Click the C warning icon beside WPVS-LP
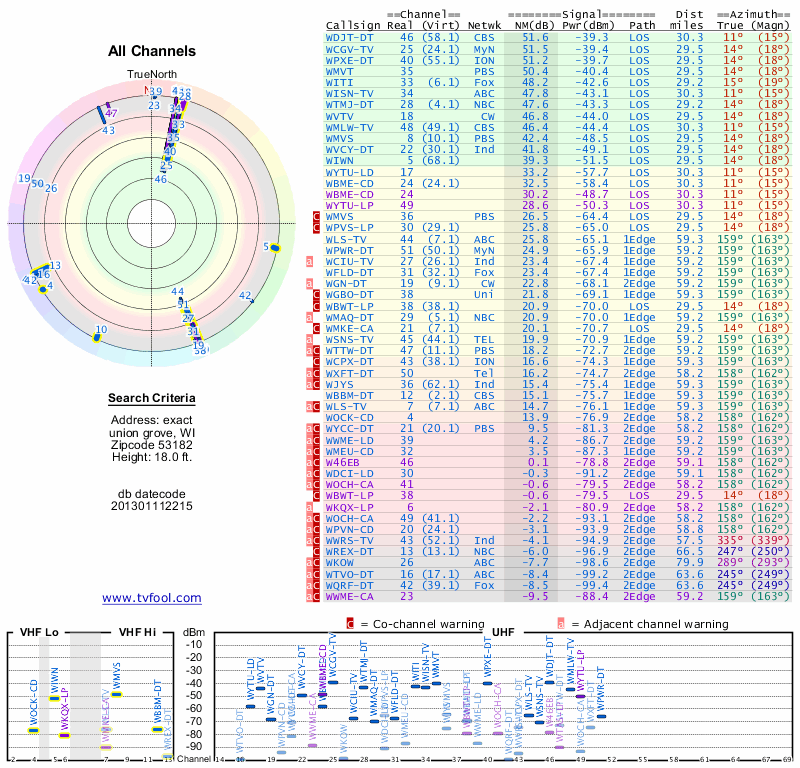This screenshot has height=768, width=800. [316, 228]
